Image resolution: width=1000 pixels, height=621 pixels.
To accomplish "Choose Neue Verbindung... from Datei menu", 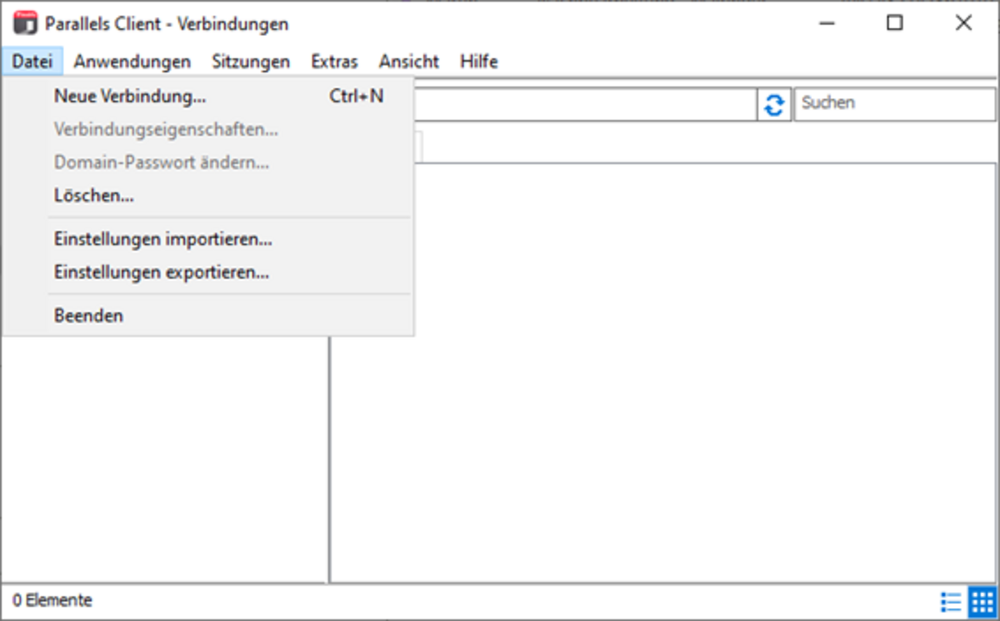I will coord(208,96).
